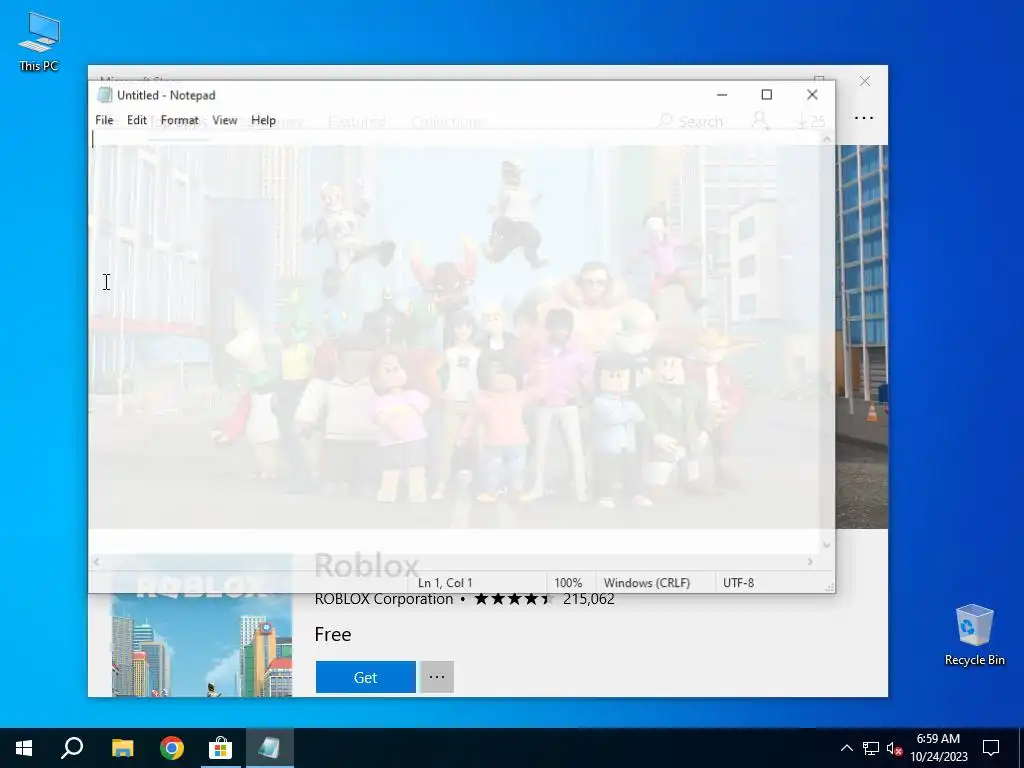The height and width of the screenshot is (768, 1024).
Task: Click the Ln 1, Col 1 status entry
Action: (x=445, y=583)
